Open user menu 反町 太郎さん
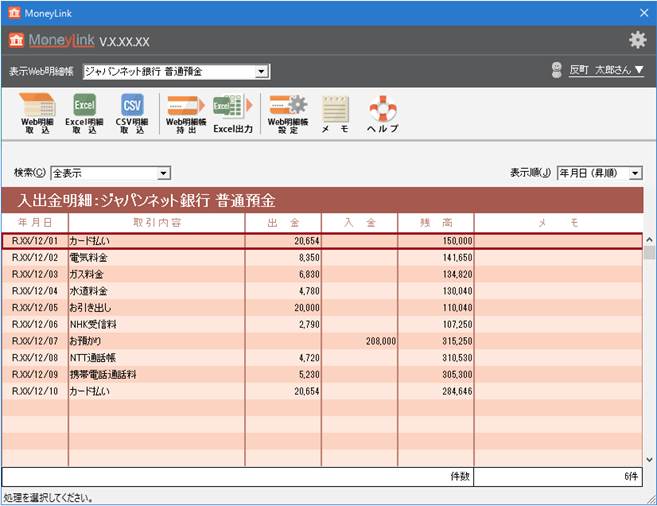Image resolution: width=657 pixels, height=506 pixels. pos(606,70)
